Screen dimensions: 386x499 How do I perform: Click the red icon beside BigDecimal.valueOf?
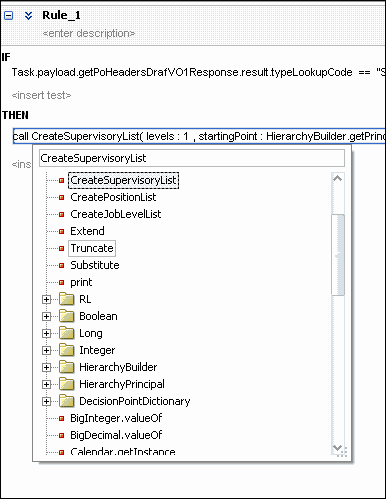point(61,436)
